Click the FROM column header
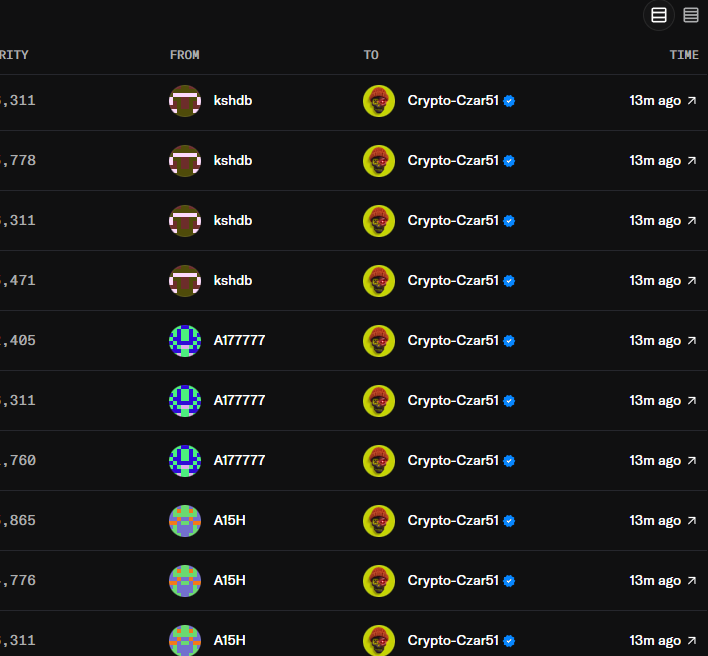The width and height of the screenshot is (708, 656). [184, 55]
